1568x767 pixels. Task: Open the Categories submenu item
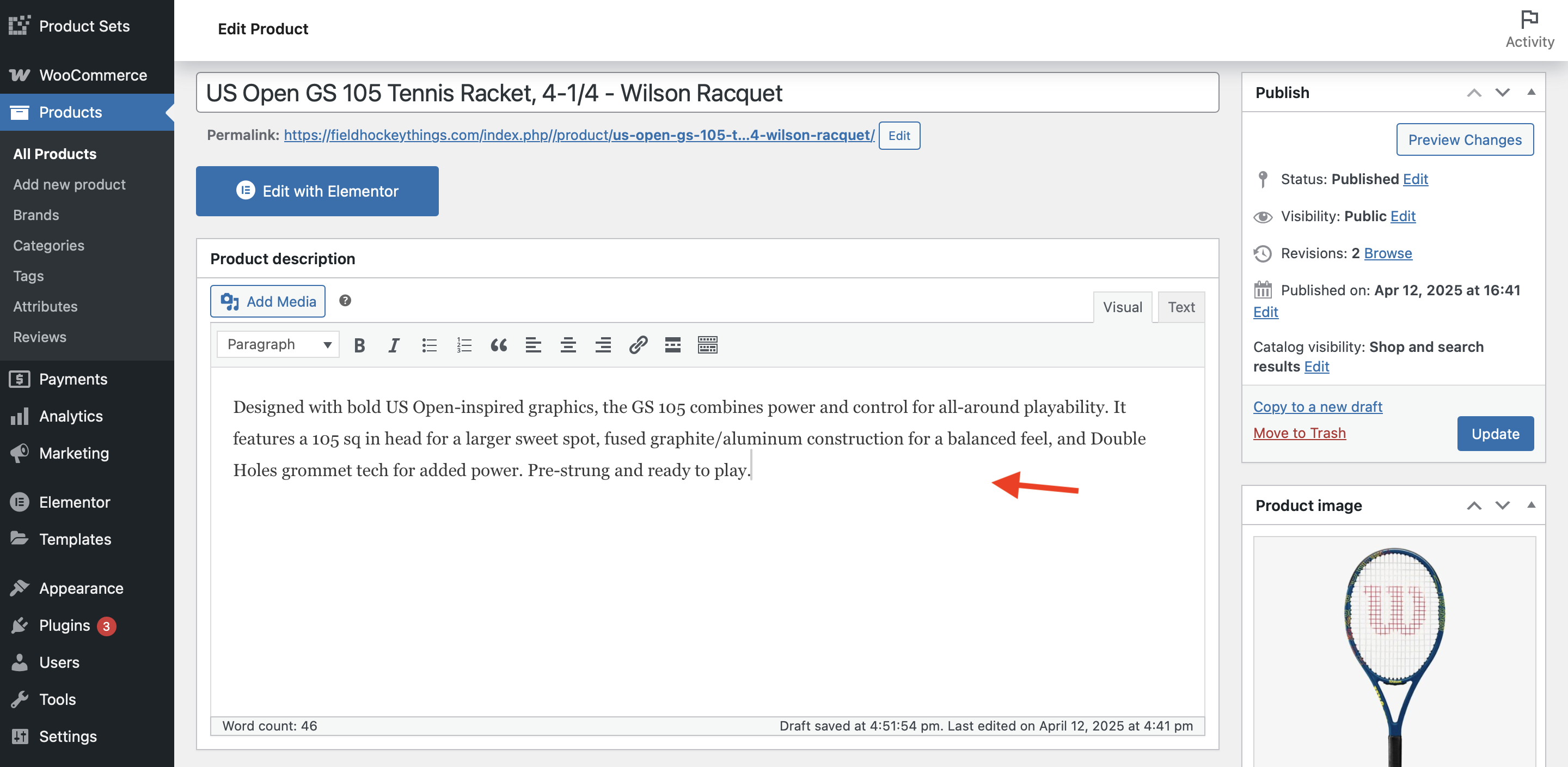[x=48, y=246]
